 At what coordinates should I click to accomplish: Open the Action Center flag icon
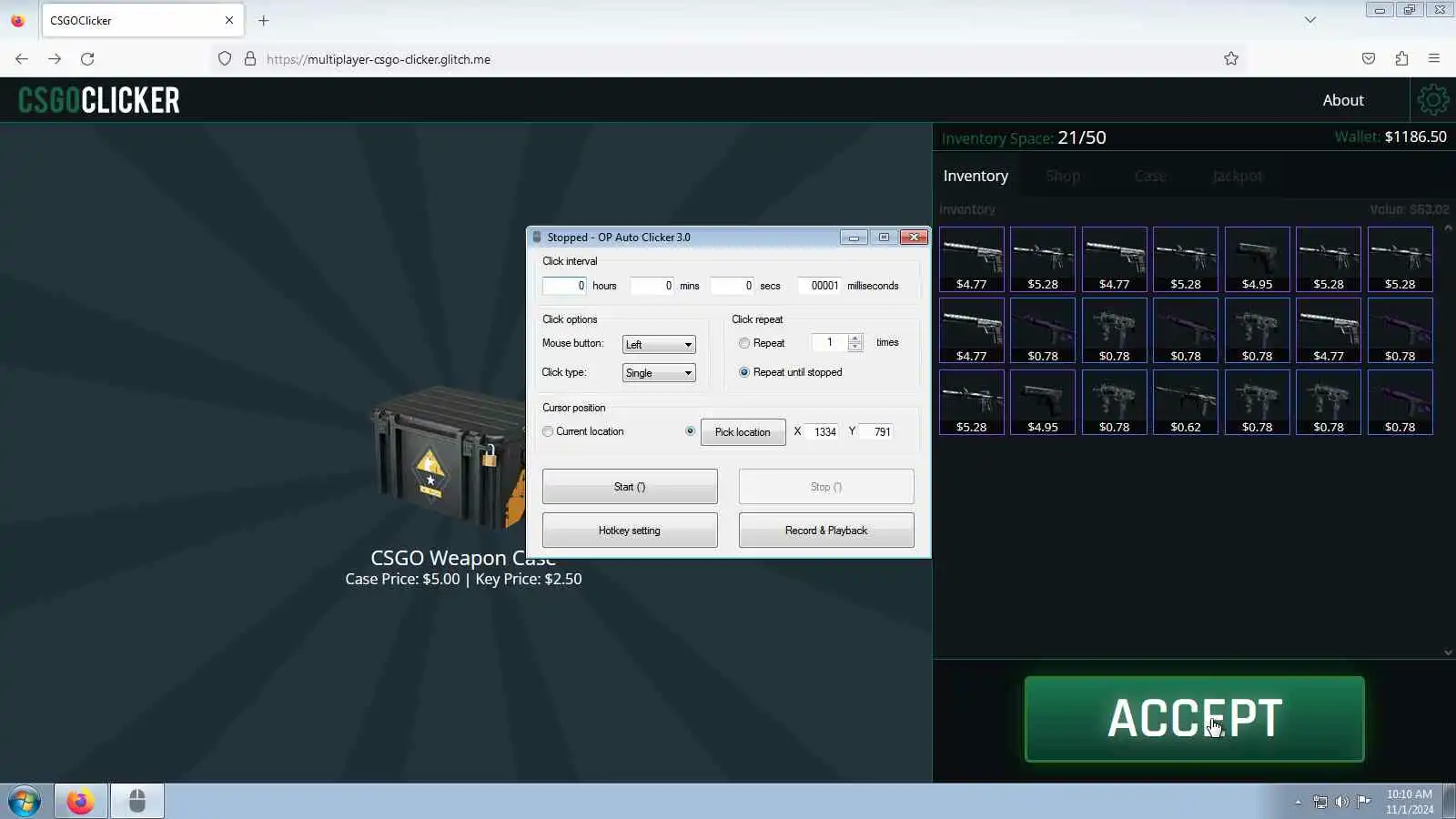1364,802
